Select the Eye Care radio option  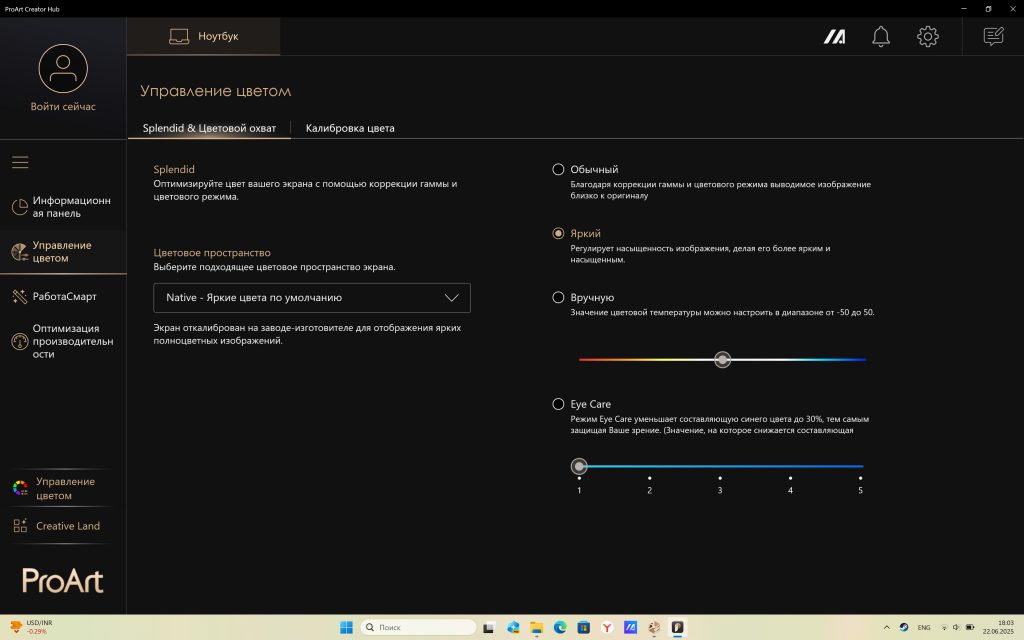558,404
